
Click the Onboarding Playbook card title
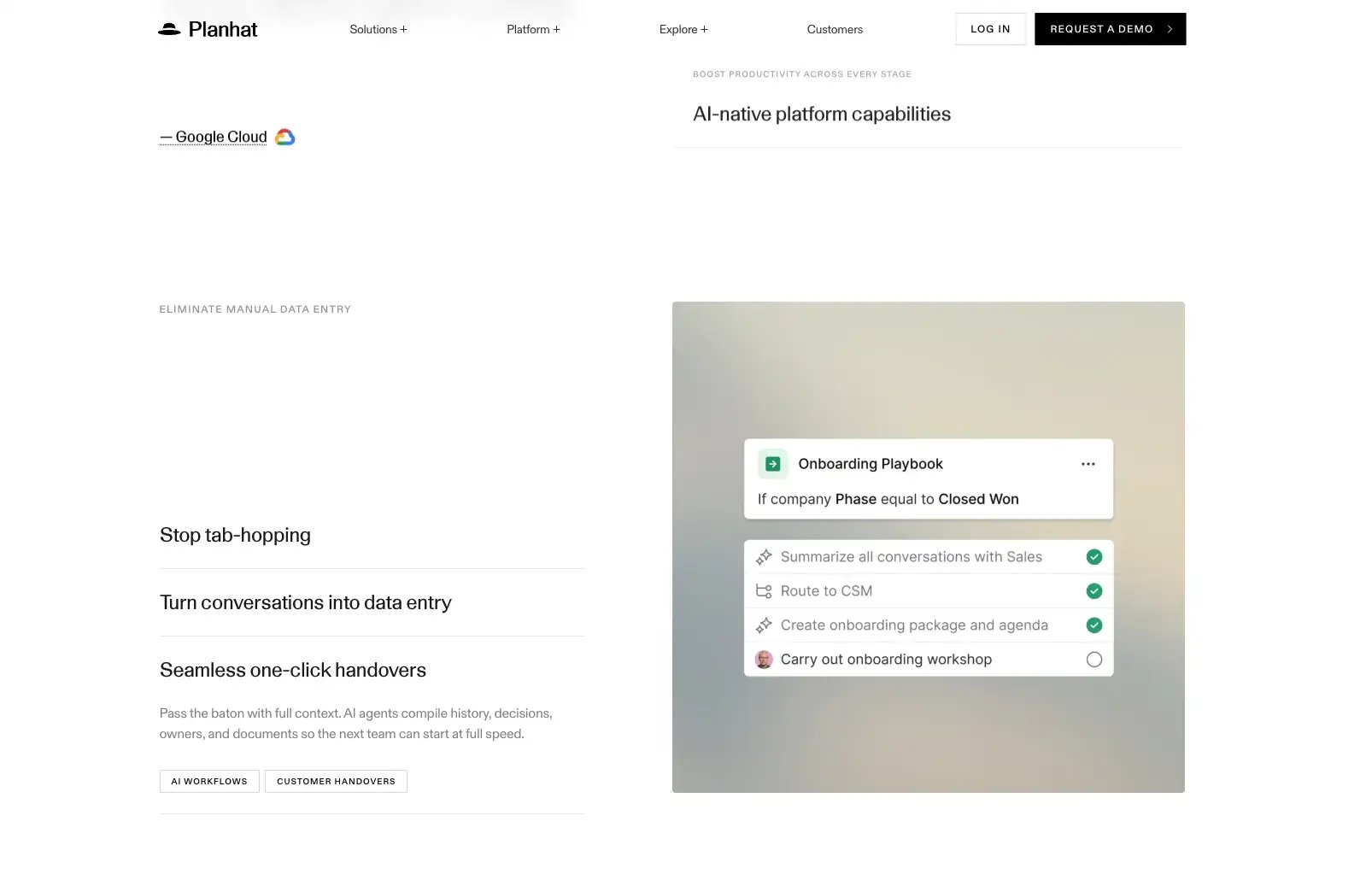pyautogui.click(x=871, y=464)
